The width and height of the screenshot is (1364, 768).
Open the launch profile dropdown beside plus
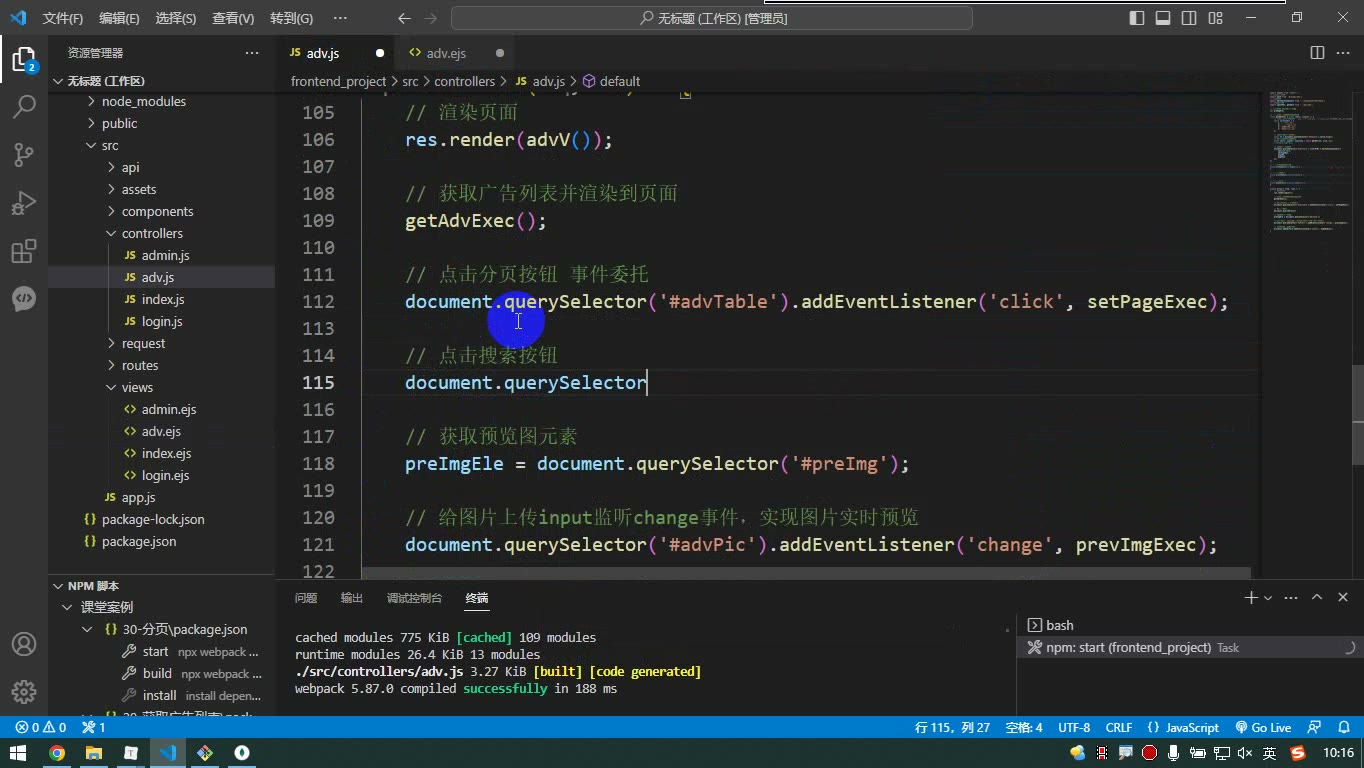coord(1268,598)
